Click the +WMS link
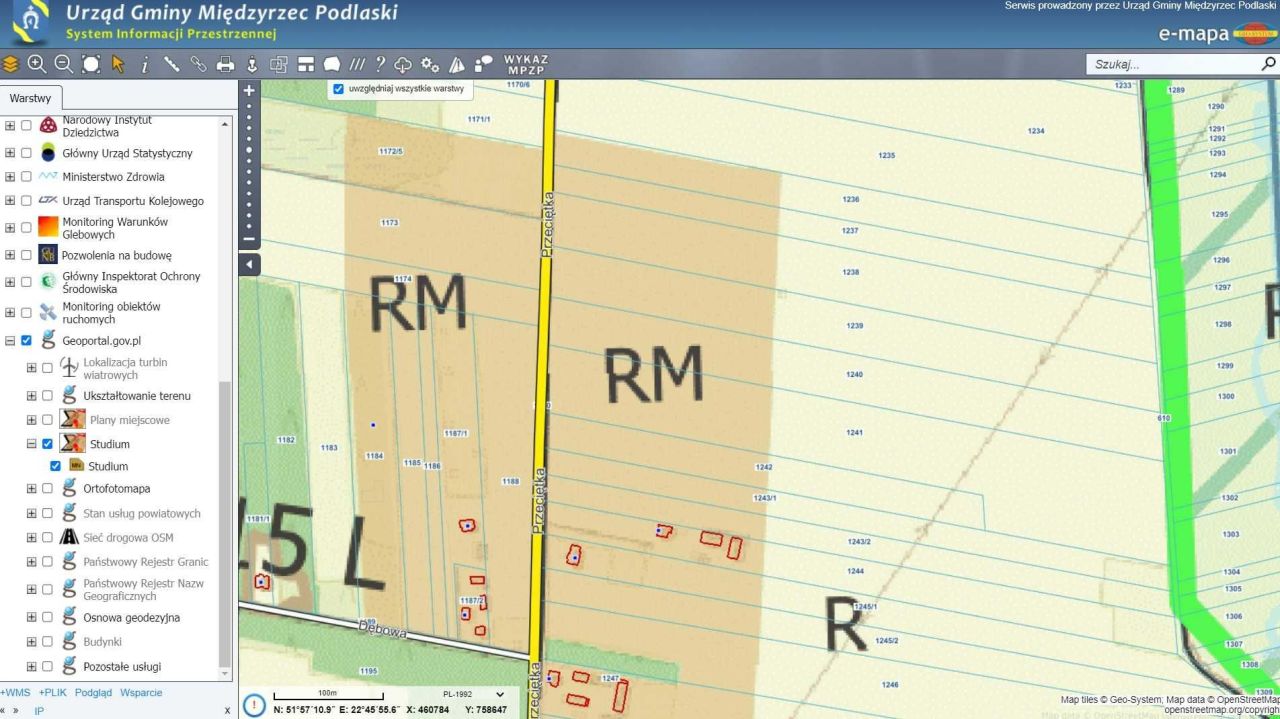The height and width of the screenshot is (719, 1280). (x=15, y=692)
